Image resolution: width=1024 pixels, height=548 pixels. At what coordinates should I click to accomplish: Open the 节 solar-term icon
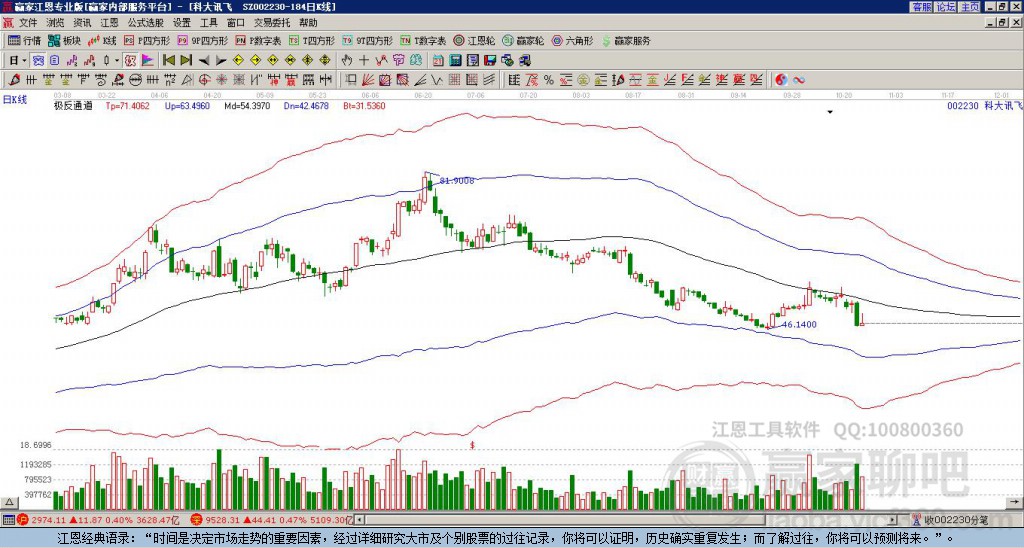[x=398, y=60]
